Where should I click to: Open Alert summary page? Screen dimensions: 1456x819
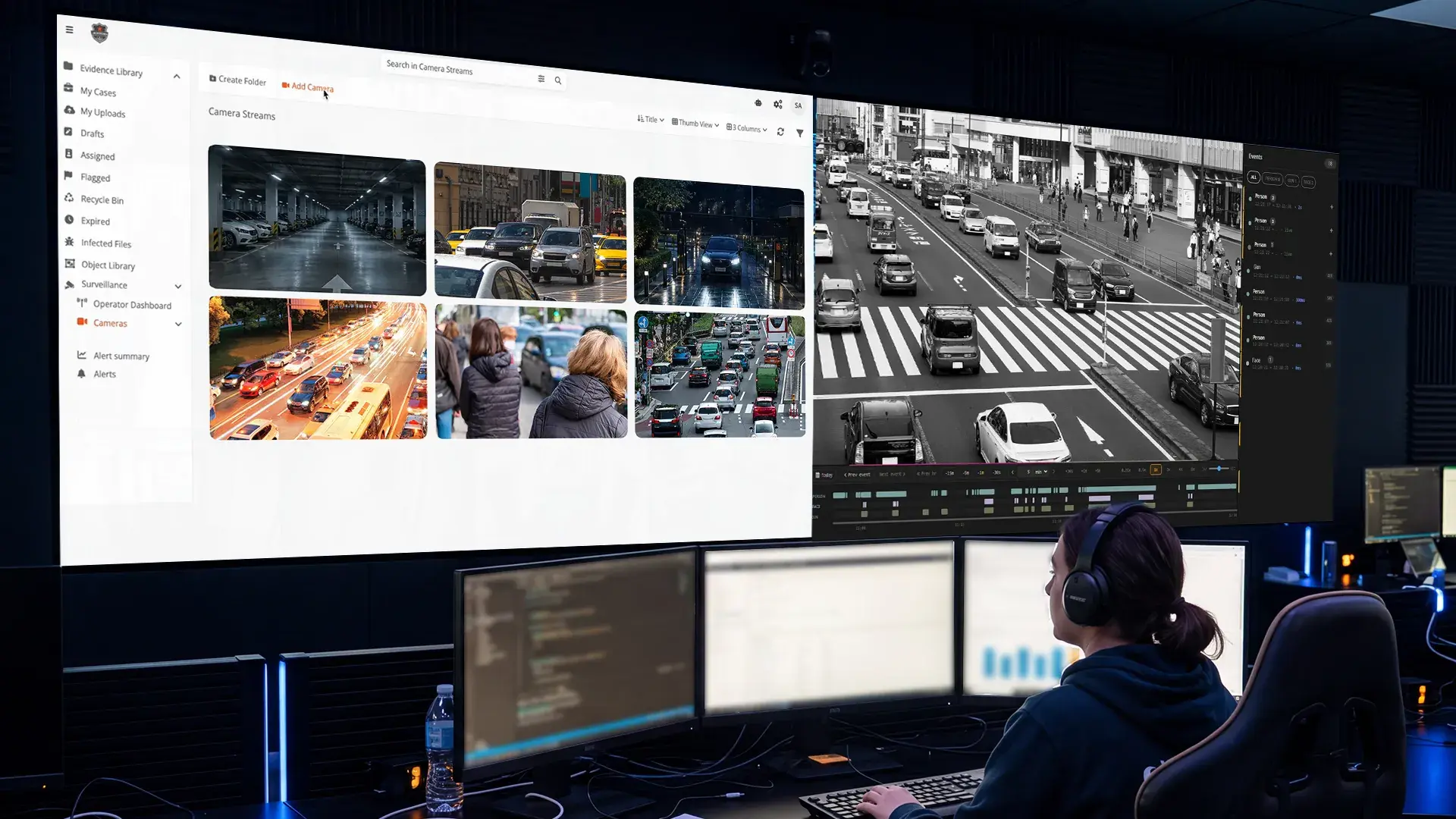coord(114,356)
